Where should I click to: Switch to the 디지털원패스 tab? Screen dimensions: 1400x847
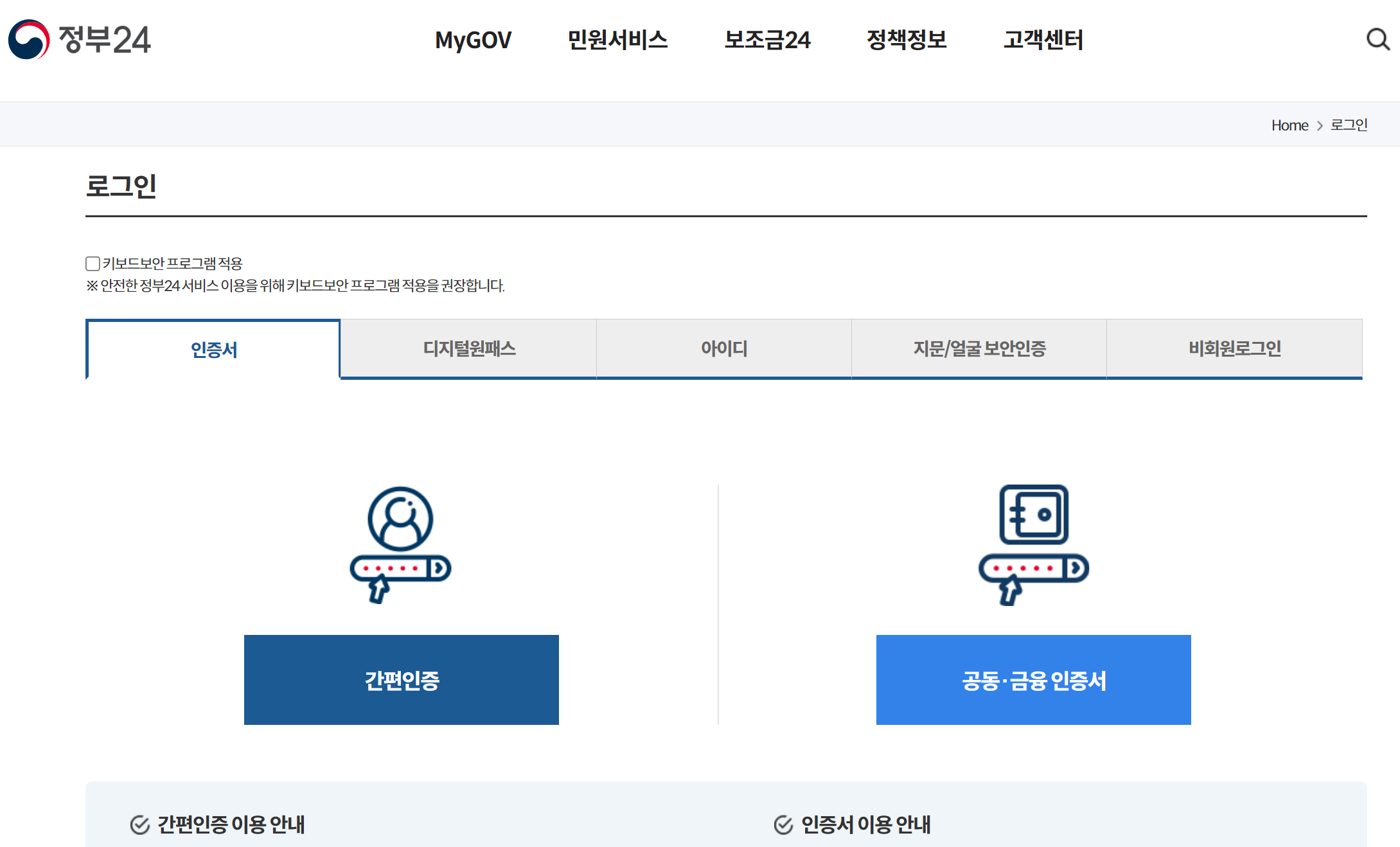(469, 348)
